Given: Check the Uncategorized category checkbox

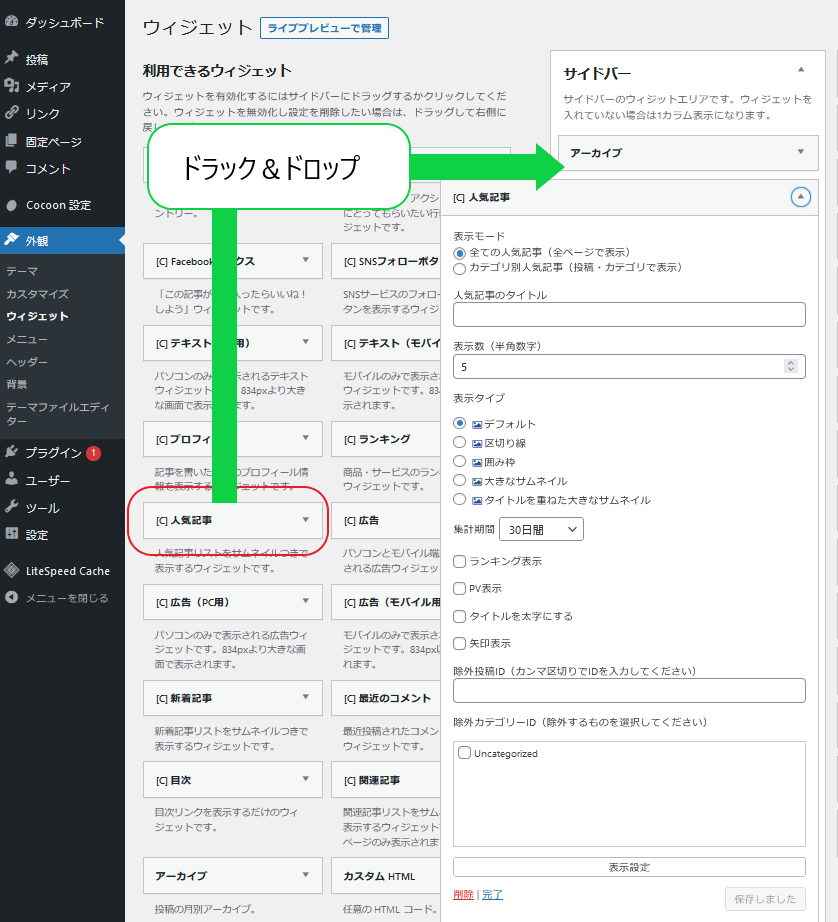Looking at the screenshot, I should click(x=465, y=753).
